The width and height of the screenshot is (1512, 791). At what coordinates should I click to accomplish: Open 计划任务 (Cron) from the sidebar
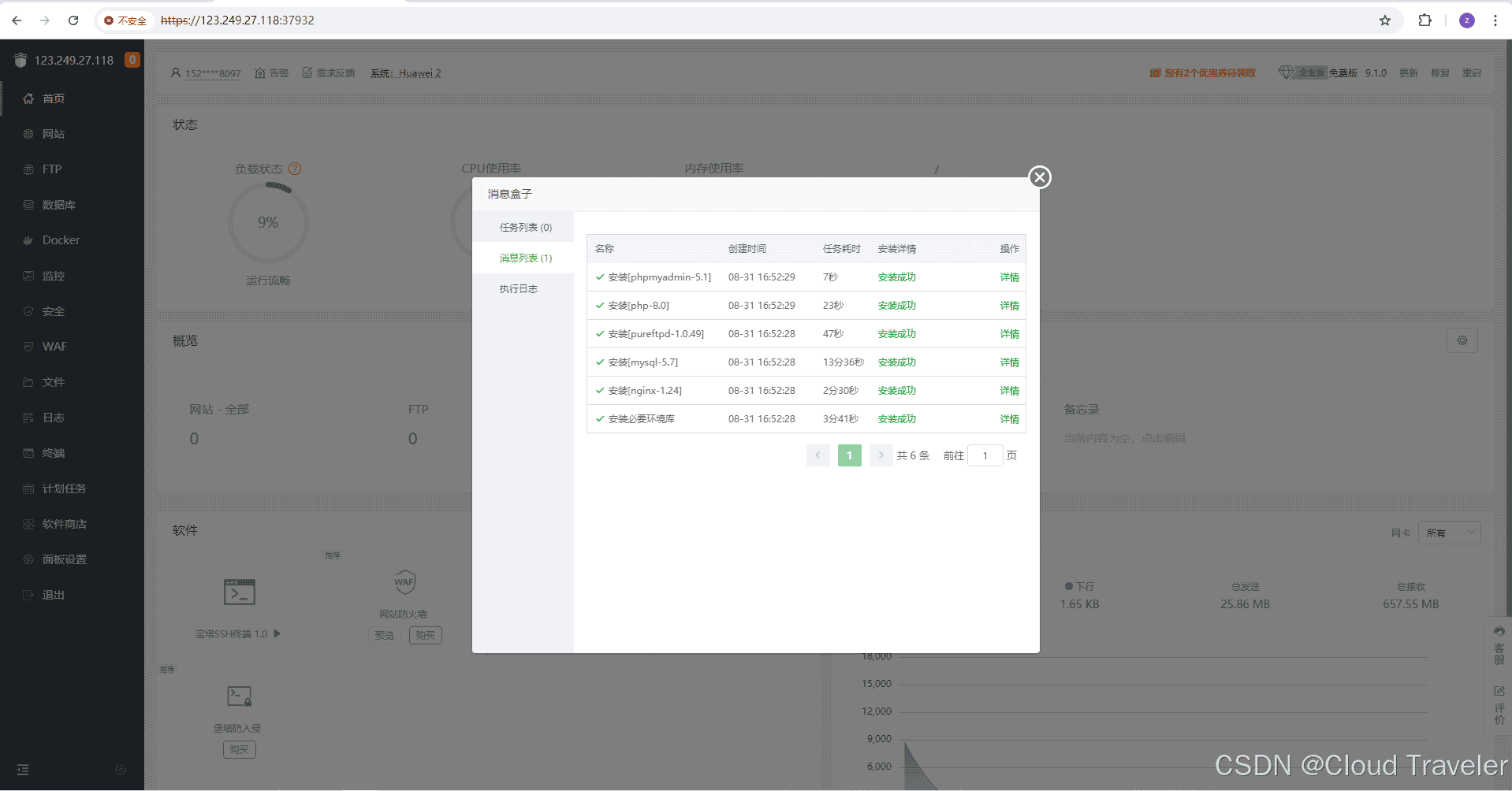click(65, 488)
